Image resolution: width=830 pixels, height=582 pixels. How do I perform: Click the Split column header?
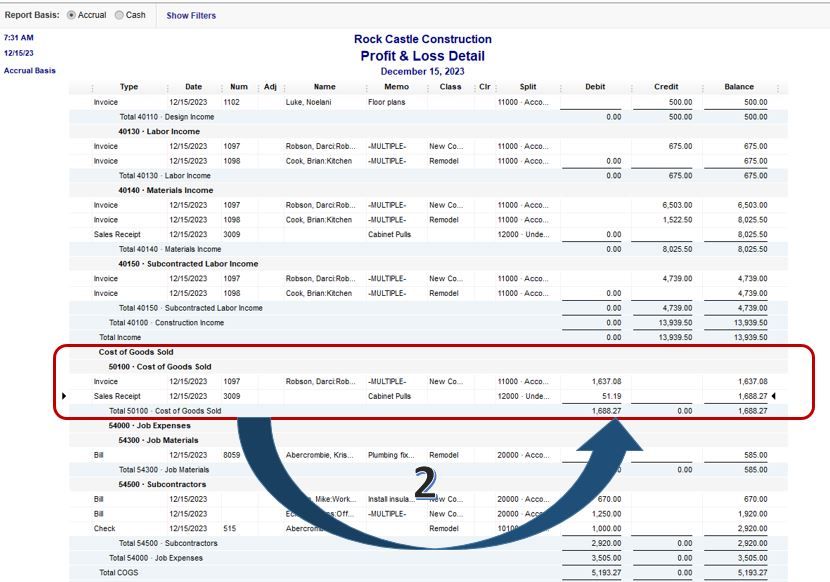pos(528,87)
